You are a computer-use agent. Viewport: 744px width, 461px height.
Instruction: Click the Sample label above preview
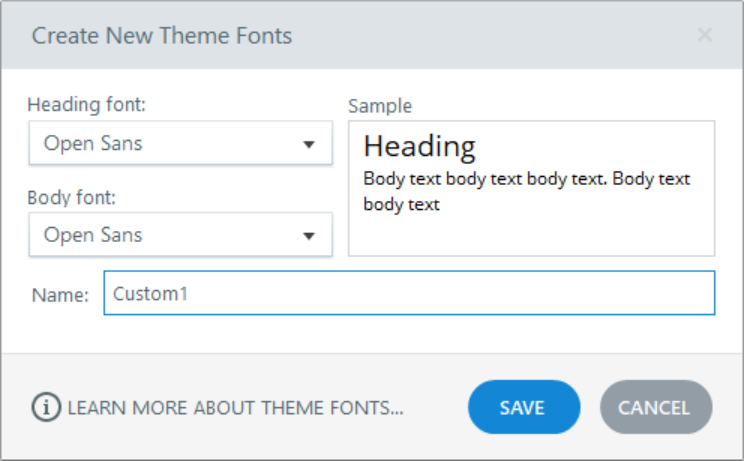coord(379,106)
